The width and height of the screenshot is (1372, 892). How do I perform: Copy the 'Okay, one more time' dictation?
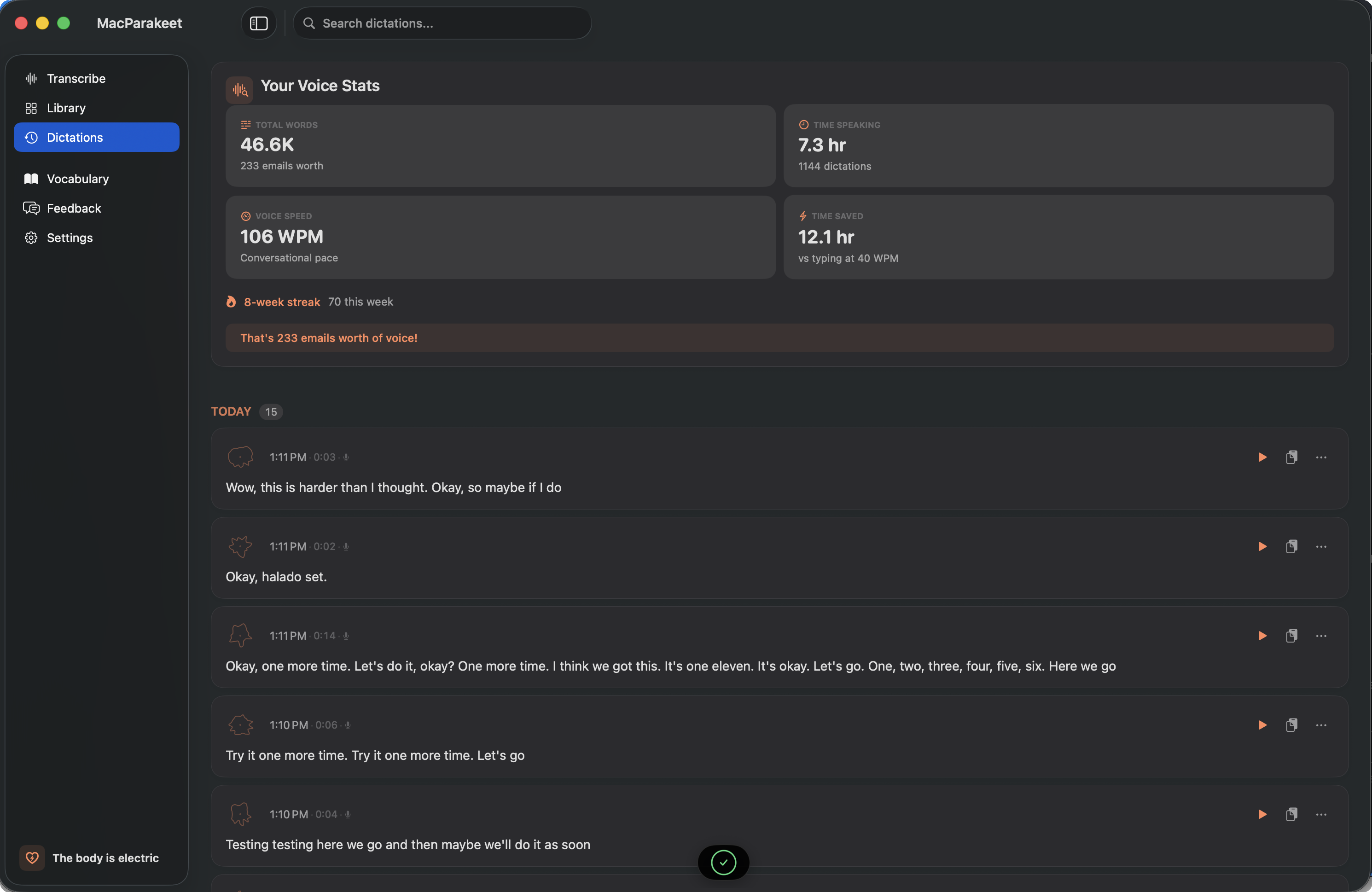tap(1292, 636)
